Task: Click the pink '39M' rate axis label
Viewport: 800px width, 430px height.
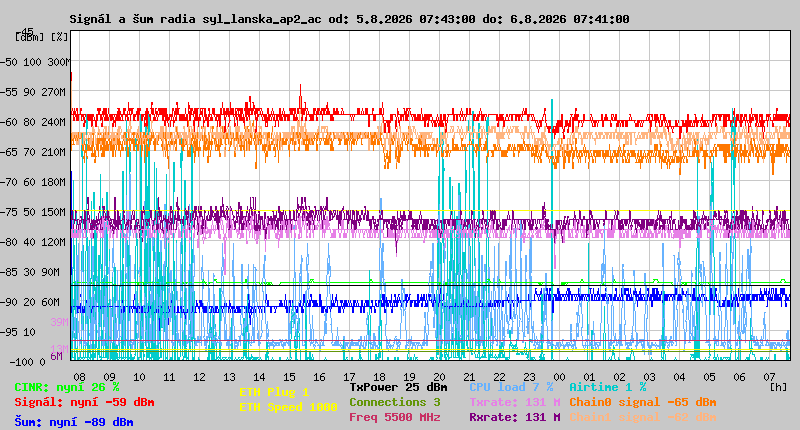Action: coord(59,322)
